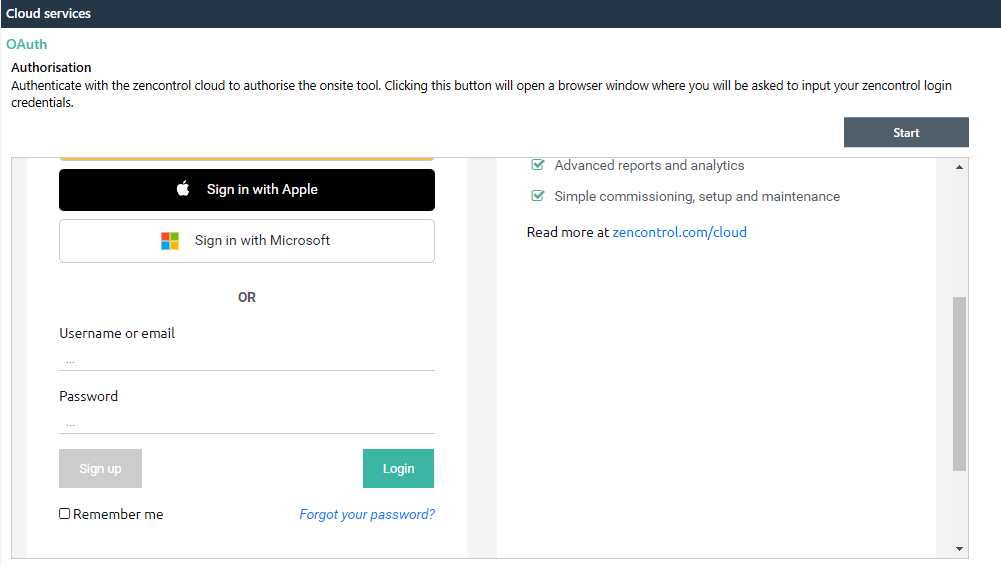Click the Start authorisation button

906,132
